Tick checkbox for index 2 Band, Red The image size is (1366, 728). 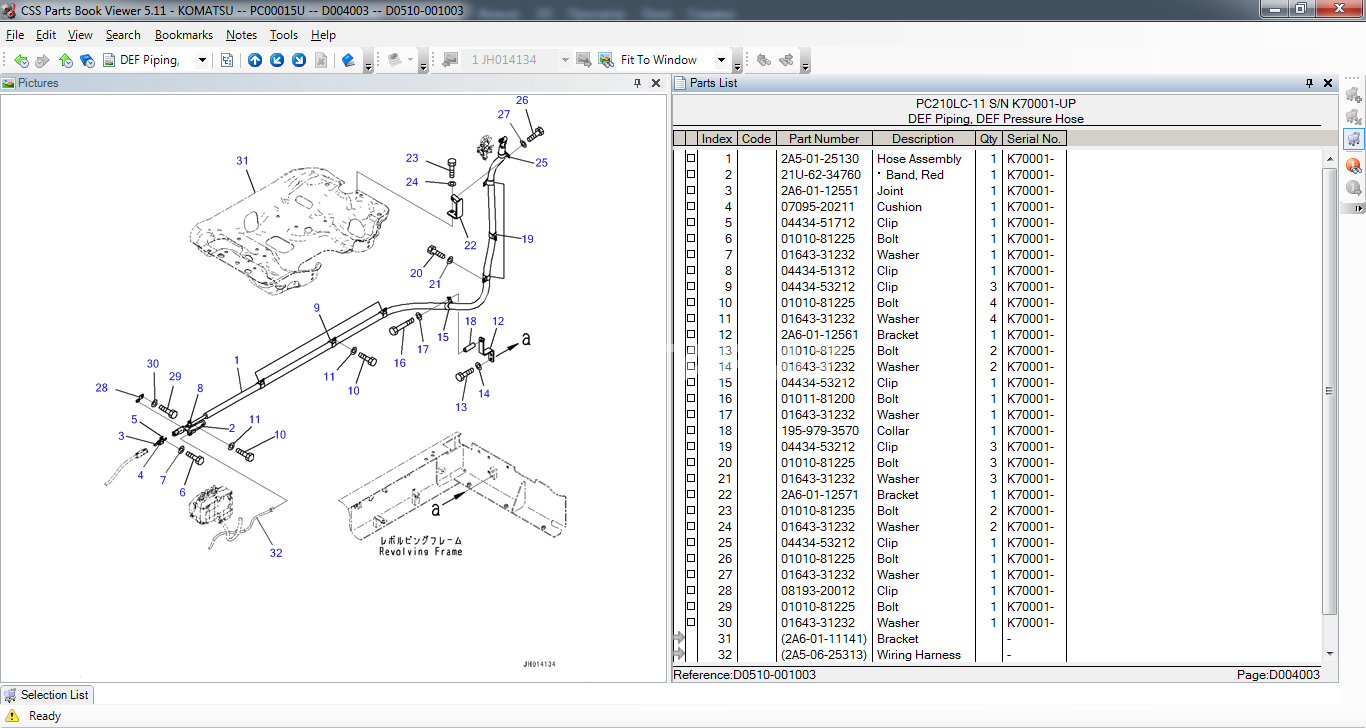690,175
